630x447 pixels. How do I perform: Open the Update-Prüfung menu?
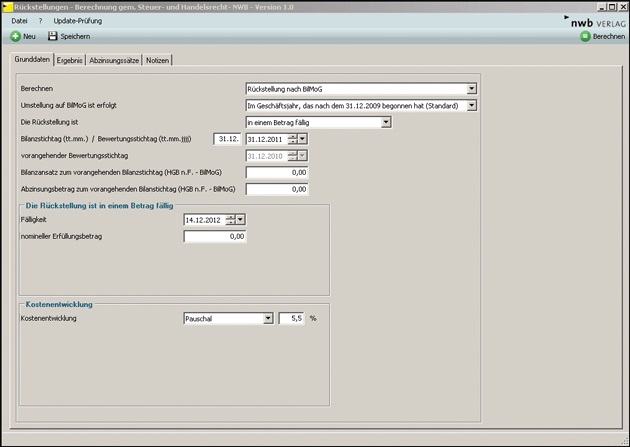tap(76, 20)
